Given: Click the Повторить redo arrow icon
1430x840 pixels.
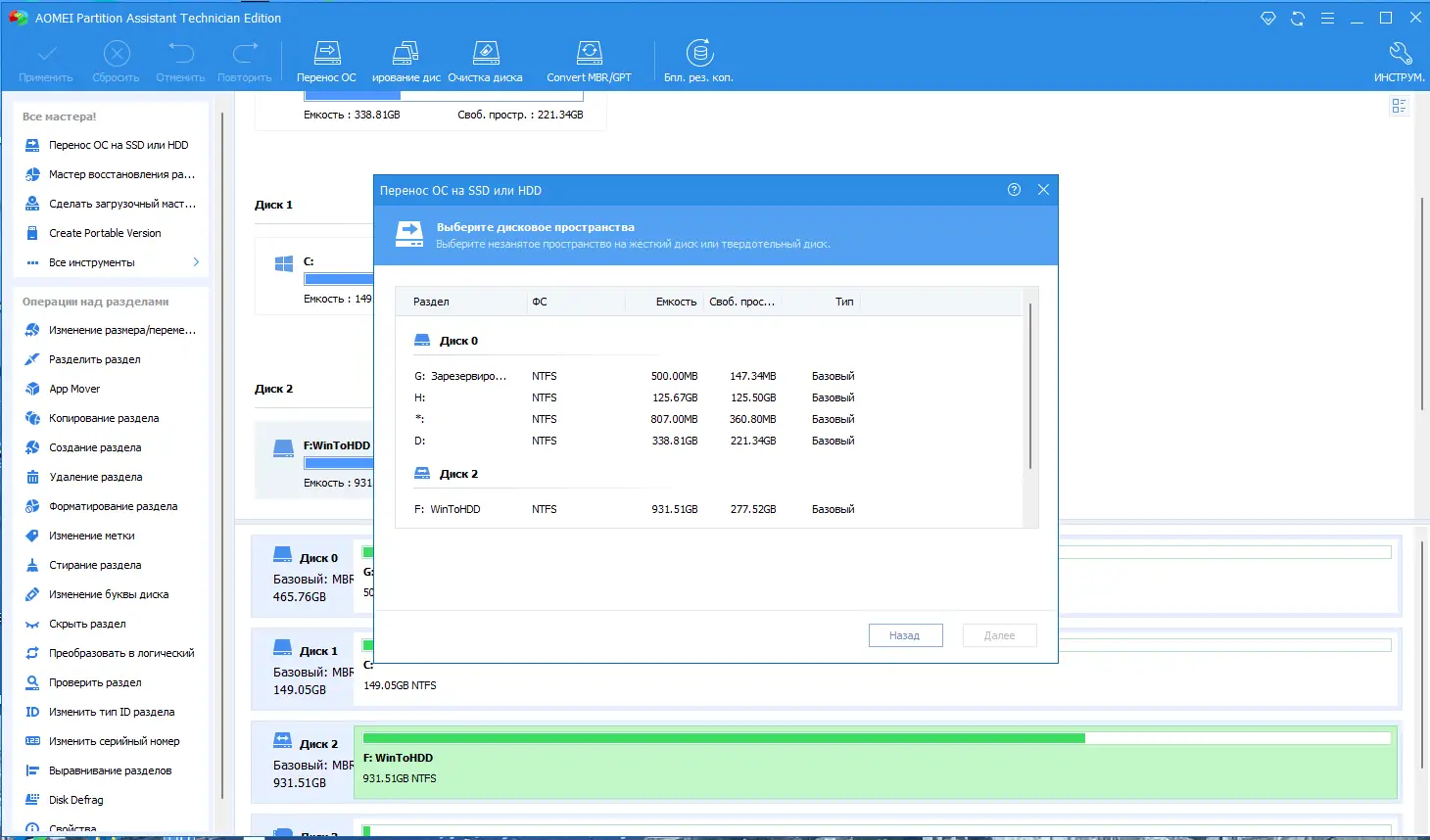Looking at the screenshot, I should [245, 52].
